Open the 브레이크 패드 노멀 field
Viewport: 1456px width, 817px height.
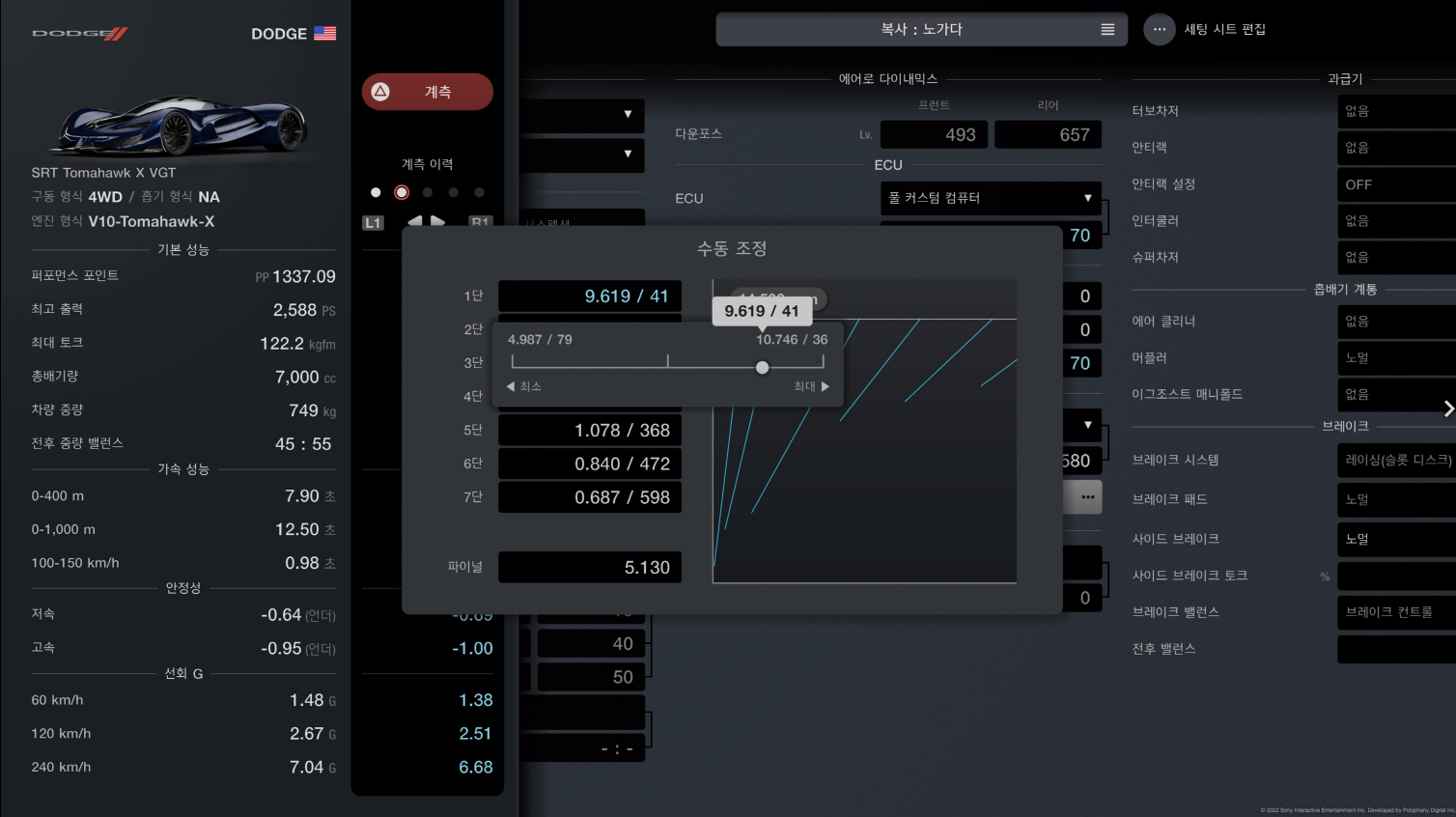pos(1396,499)
